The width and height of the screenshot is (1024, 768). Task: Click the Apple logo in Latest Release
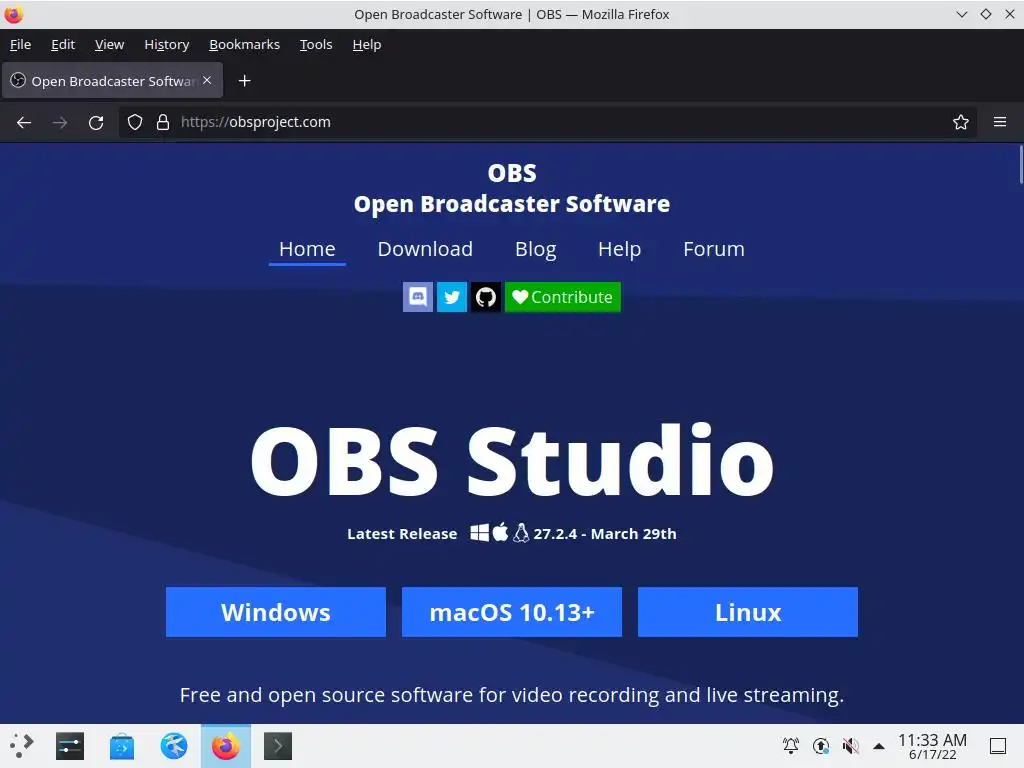click(x=500, y=532)
